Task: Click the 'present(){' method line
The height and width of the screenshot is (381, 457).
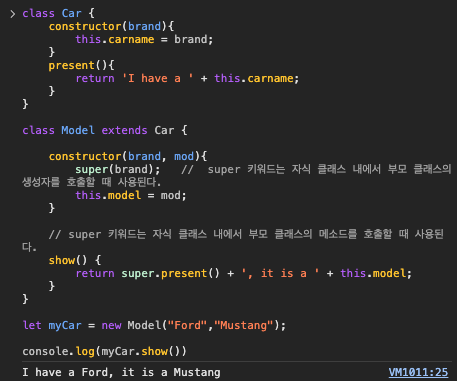Action: [x=81, y=65]
